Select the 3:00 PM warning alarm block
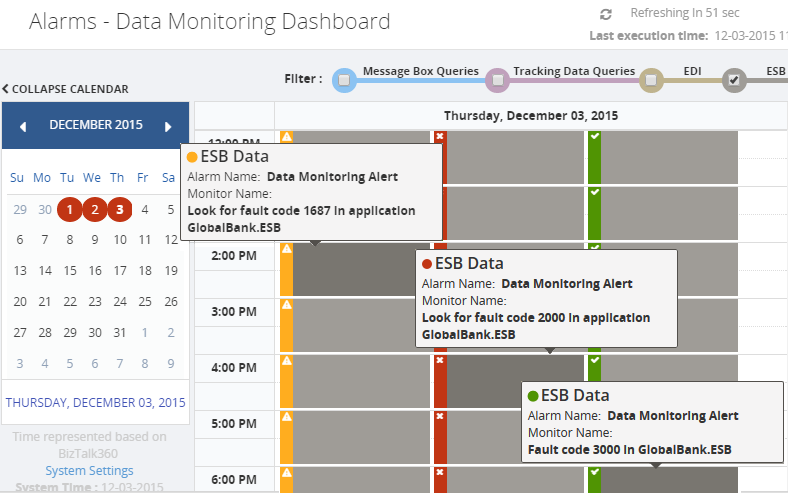The image size is (788, 493). 354,325
